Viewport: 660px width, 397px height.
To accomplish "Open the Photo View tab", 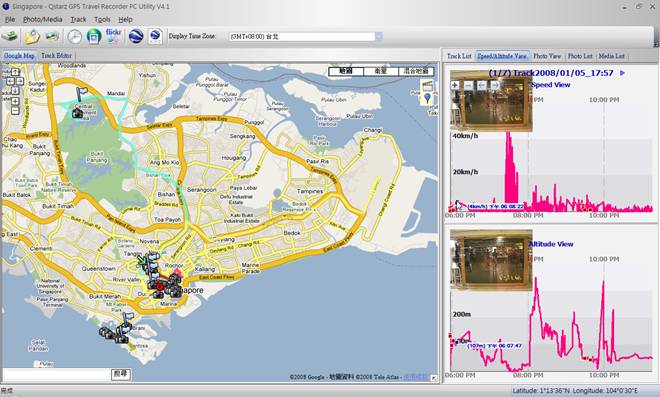I will (547, 56).
